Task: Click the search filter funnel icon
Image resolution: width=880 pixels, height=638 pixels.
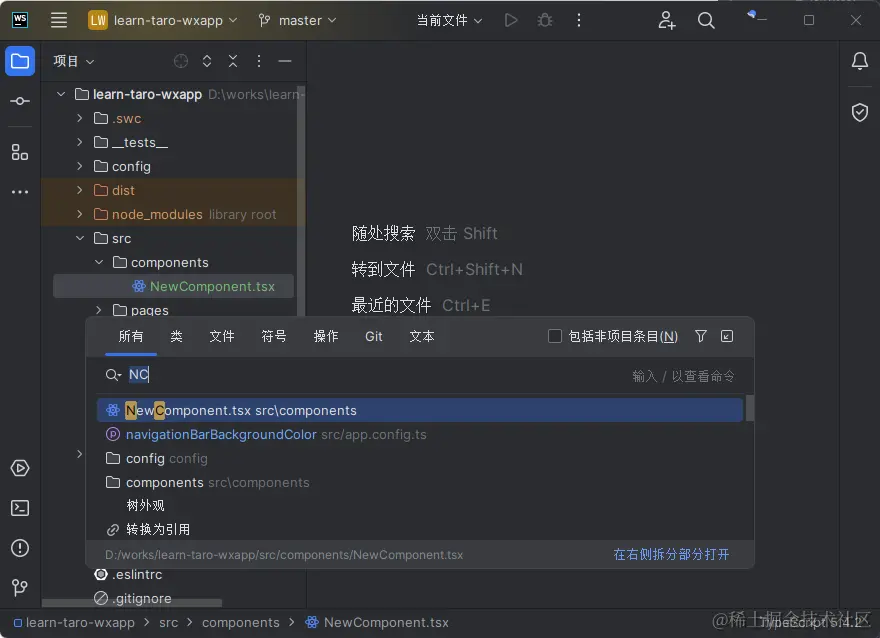Action: tap(701, 336)
